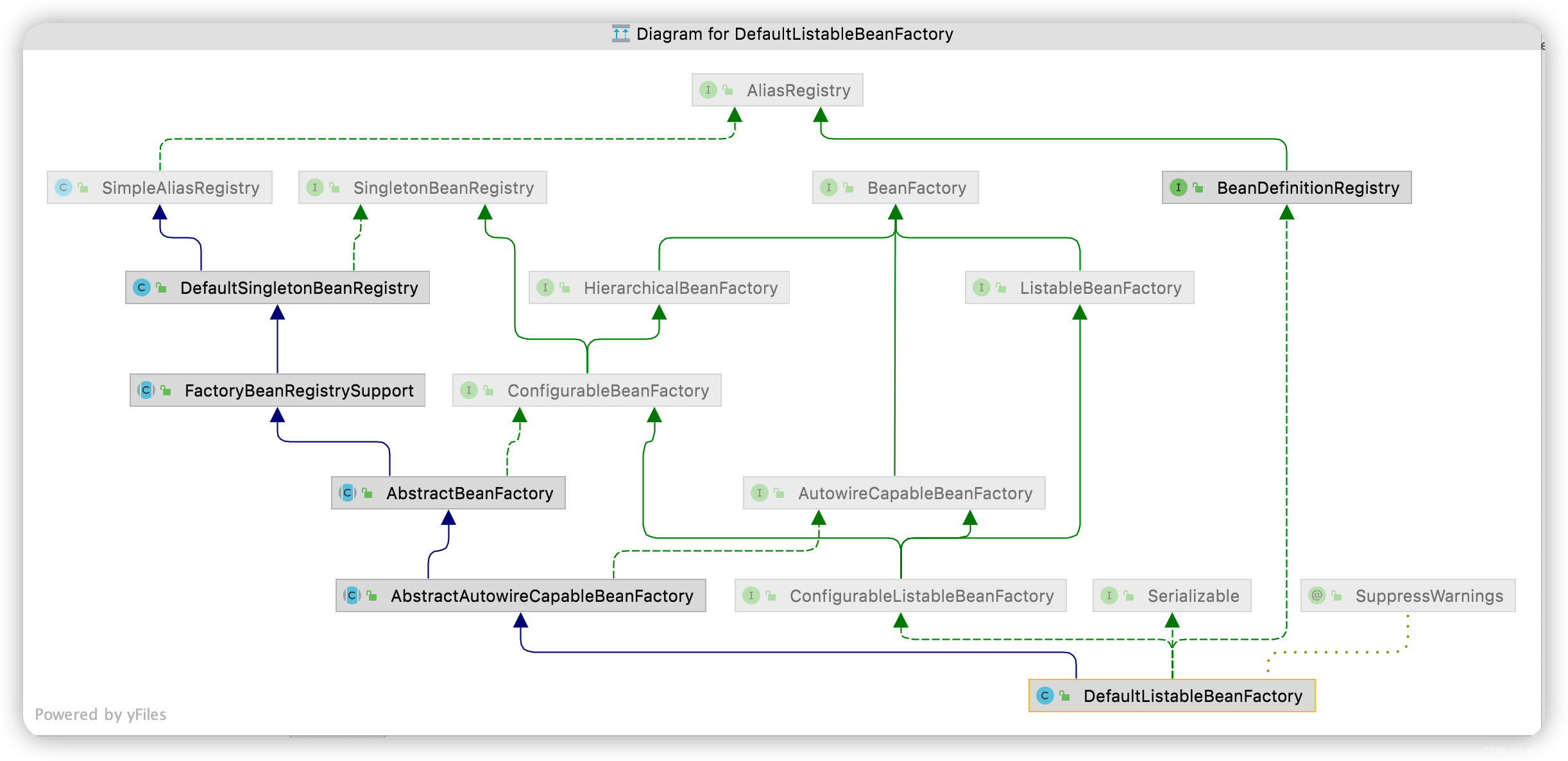This screenshot has height=761, width=1568.
Task: Click the abstract class icon of FactoryBeanRegistrySupport
Action: (x=146, y=390)
